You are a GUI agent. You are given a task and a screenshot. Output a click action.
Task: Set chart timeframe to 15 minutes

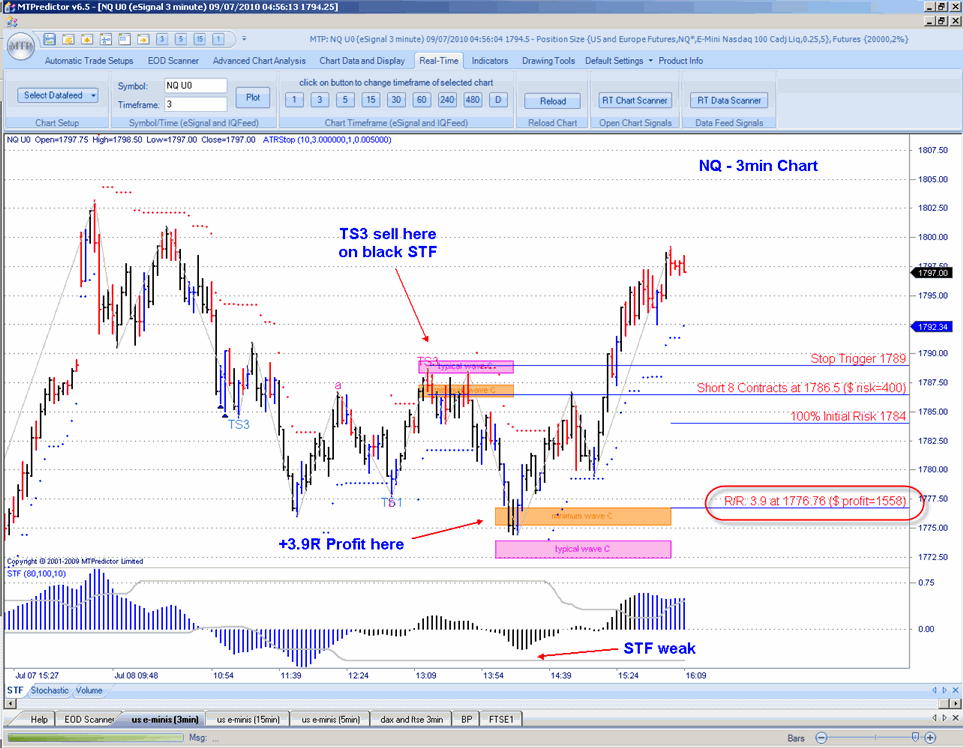tap(370, 99)
